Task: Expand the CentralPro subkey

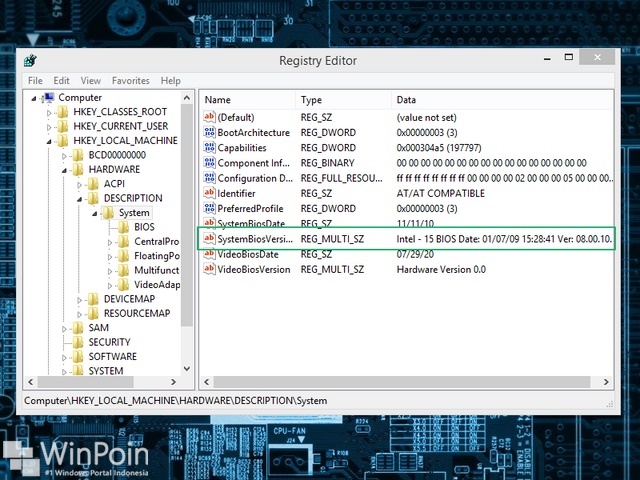Action: [110, 242]
